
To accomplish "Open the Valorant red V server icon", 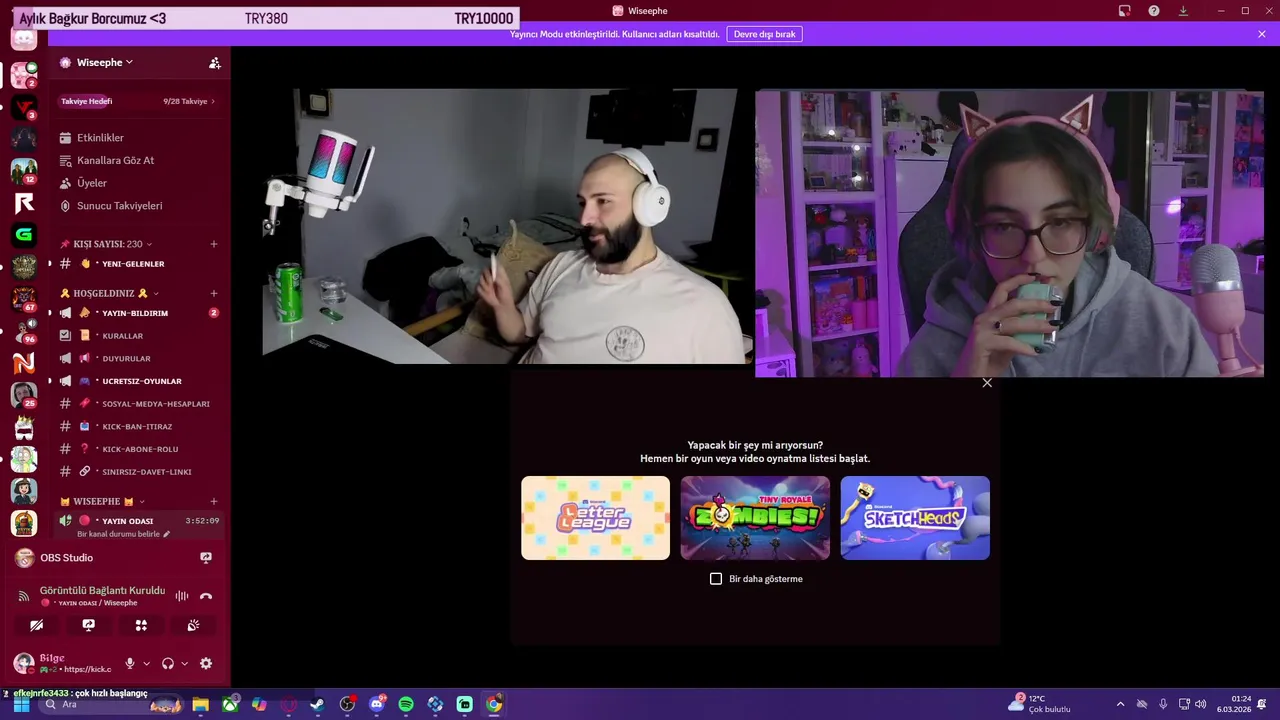I will pos(24,107).
